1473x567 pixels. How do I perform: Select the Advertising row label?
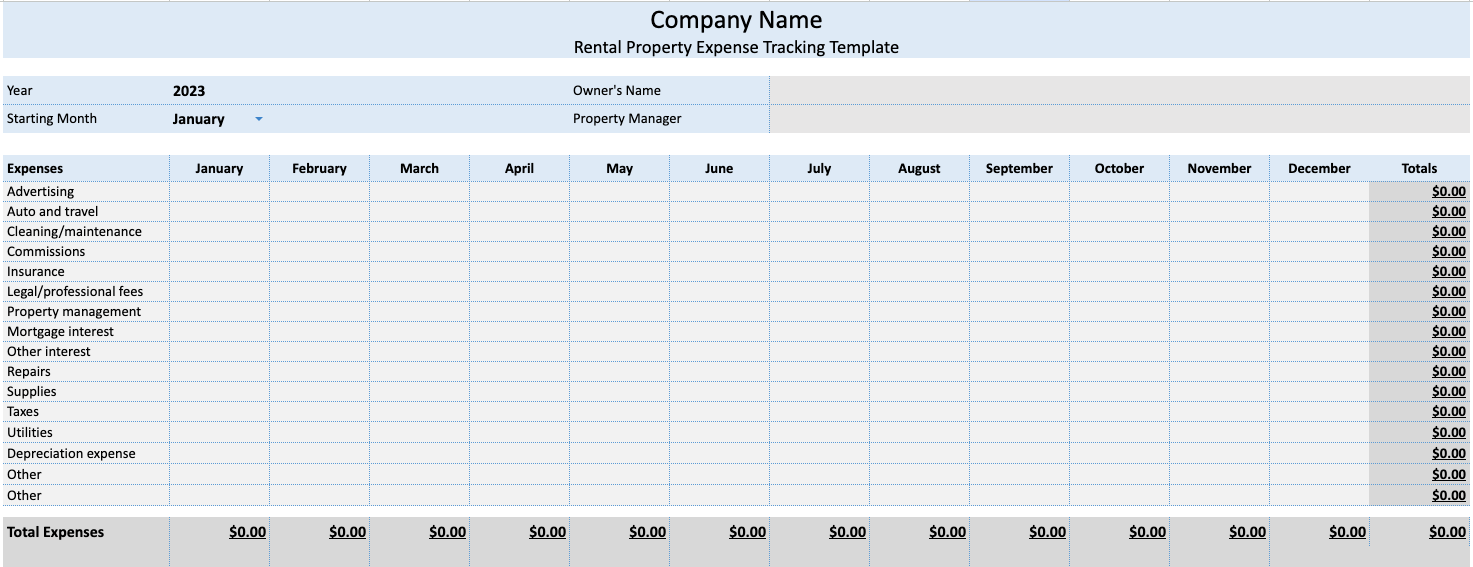click(x=41, y=191)
